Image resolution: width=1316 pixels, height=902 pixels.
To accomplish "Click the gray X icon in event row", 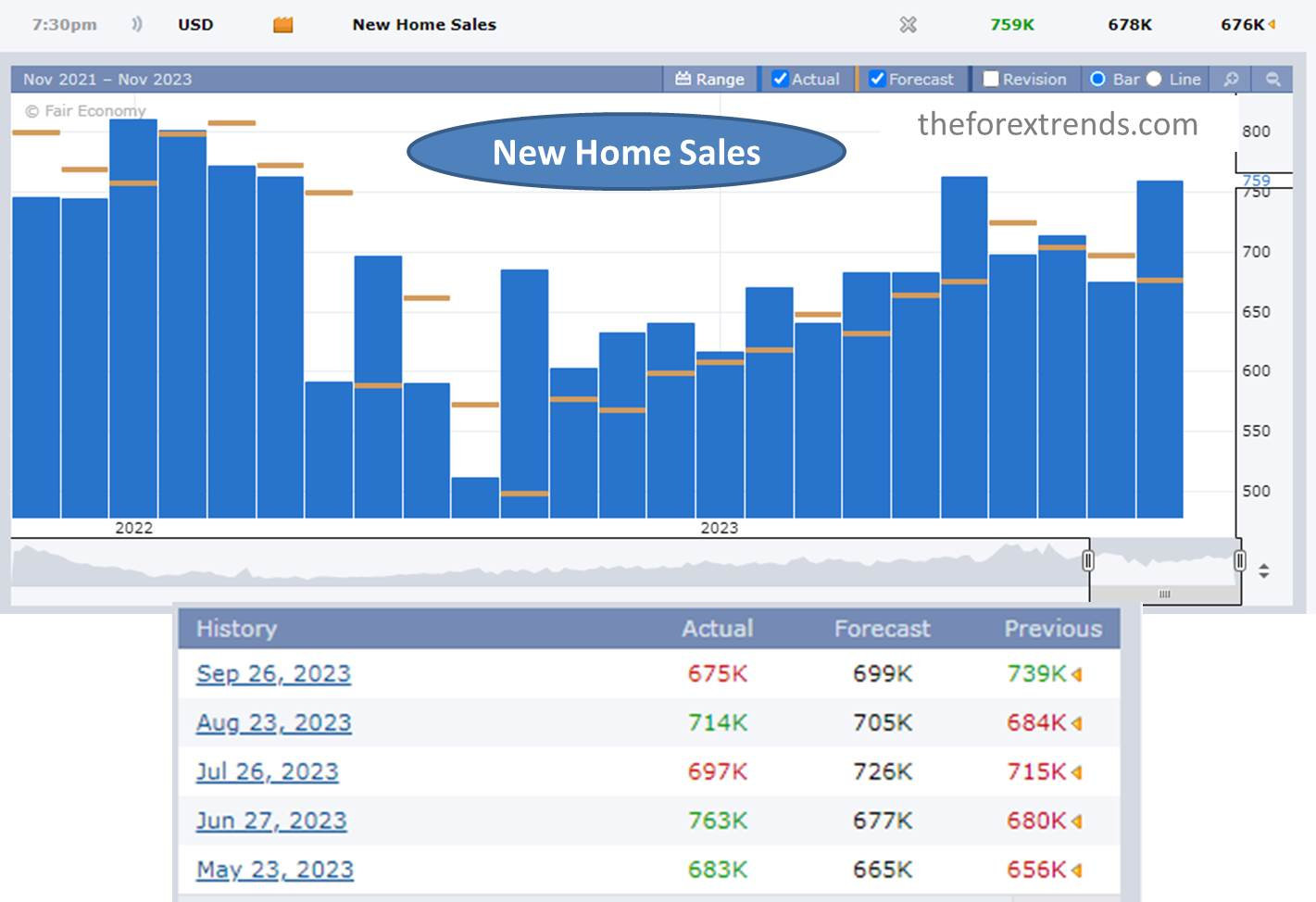I will click(x=908, y=25).
